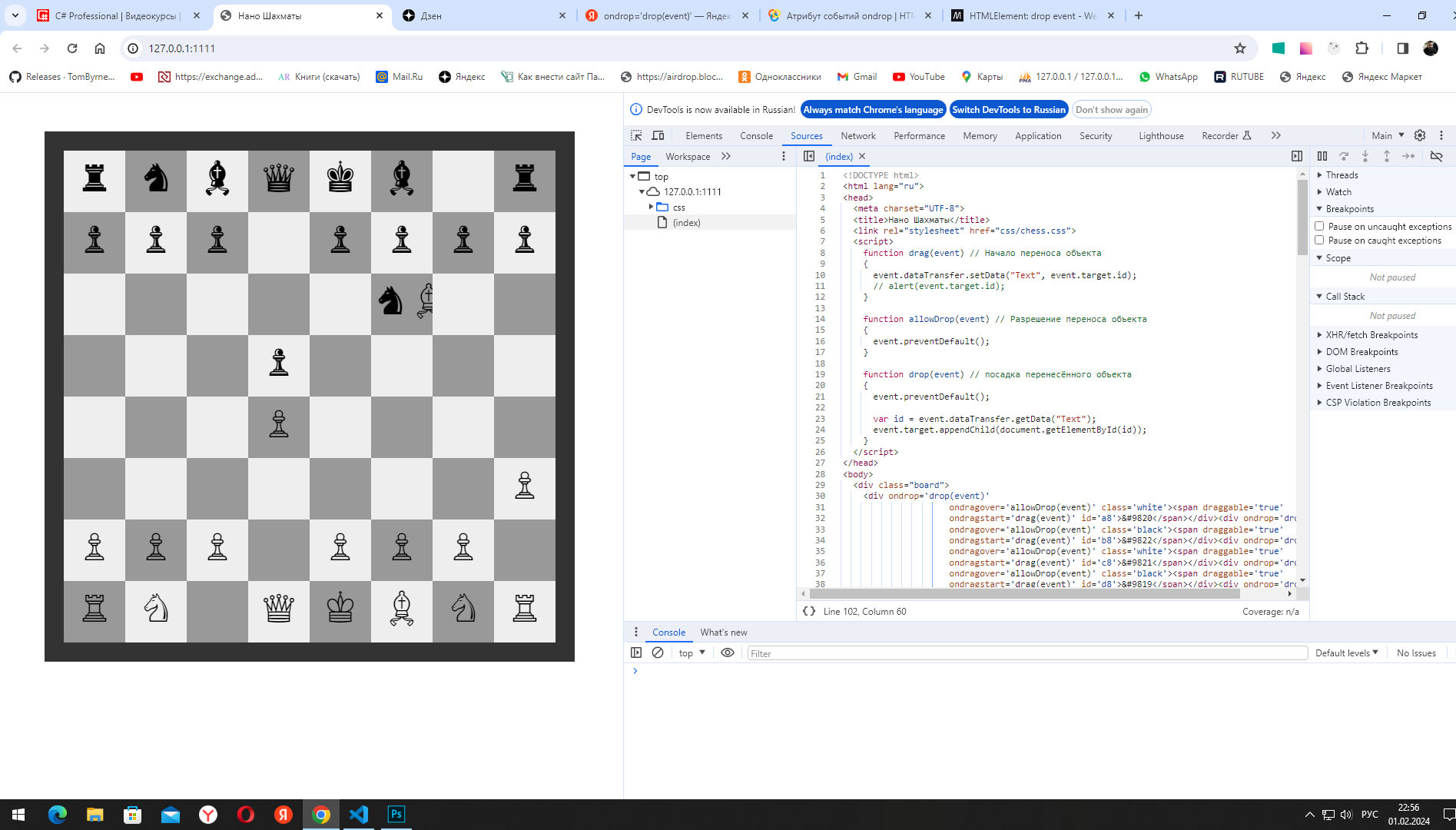The height and width of the screenshot is (830, 1456).
Task: Click the step out debugger button
Action: (1387, 156)
